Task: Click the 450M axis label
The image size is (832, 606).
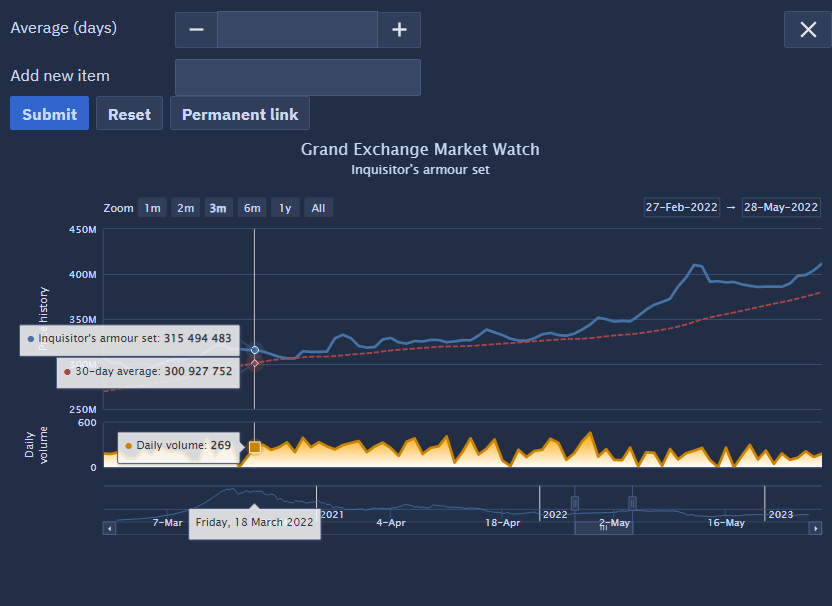Action: tap(83, 230)
